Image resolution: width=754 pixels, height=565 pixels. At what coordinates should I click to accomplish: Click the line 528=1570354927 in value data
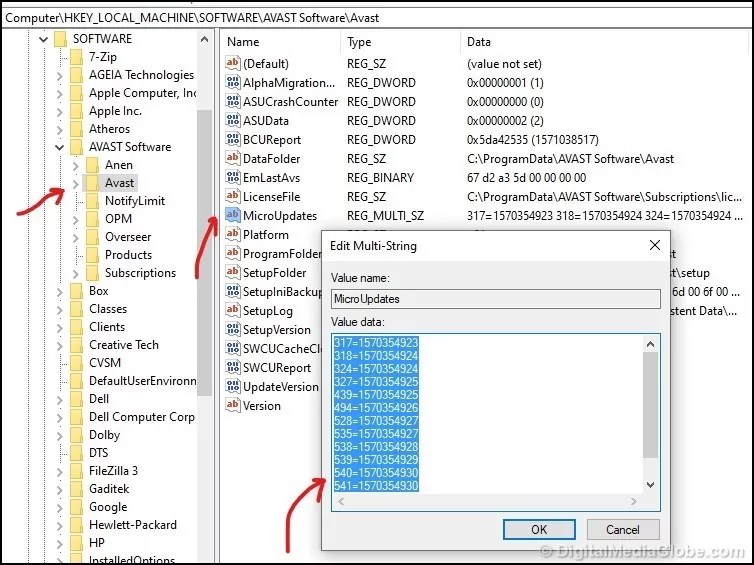[x=376, y=420]
